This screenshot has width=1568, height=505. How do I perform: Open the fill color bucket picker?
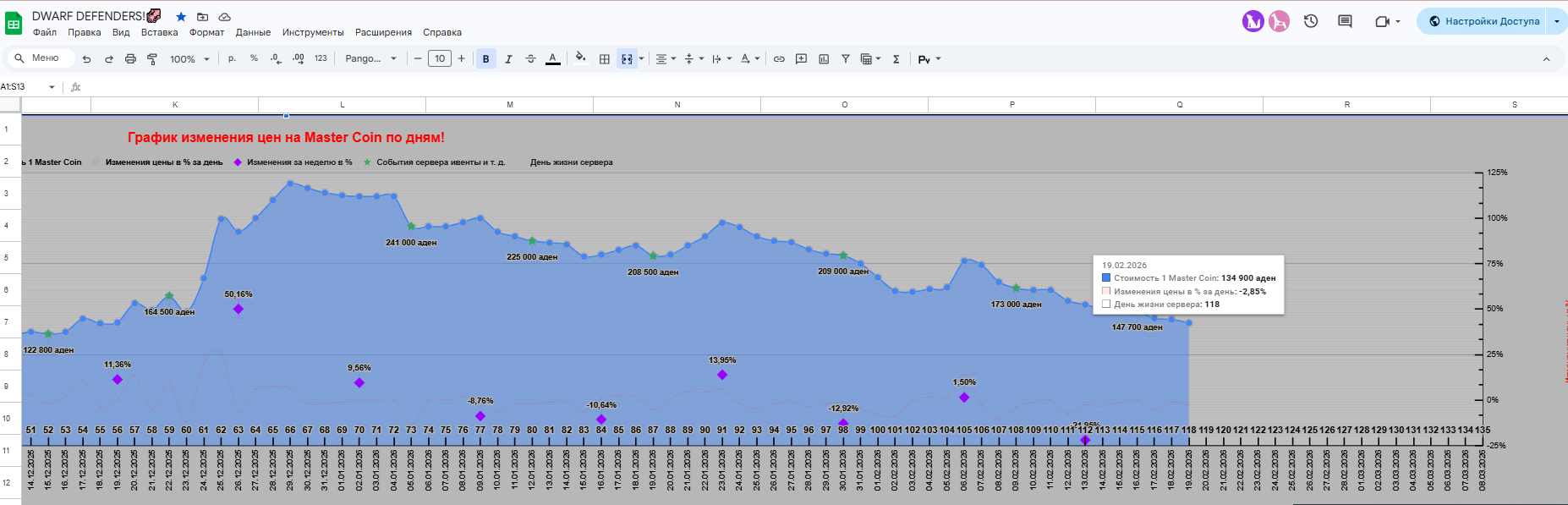[580, 59]
